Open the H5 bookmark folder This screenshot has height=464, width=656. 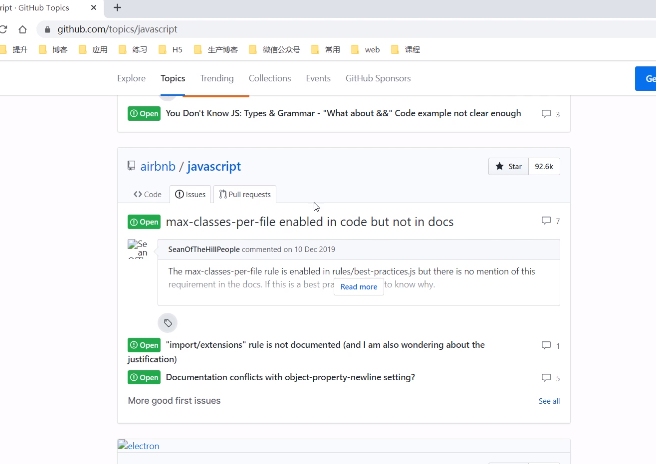pyautogui.click(x=171, y=50)
